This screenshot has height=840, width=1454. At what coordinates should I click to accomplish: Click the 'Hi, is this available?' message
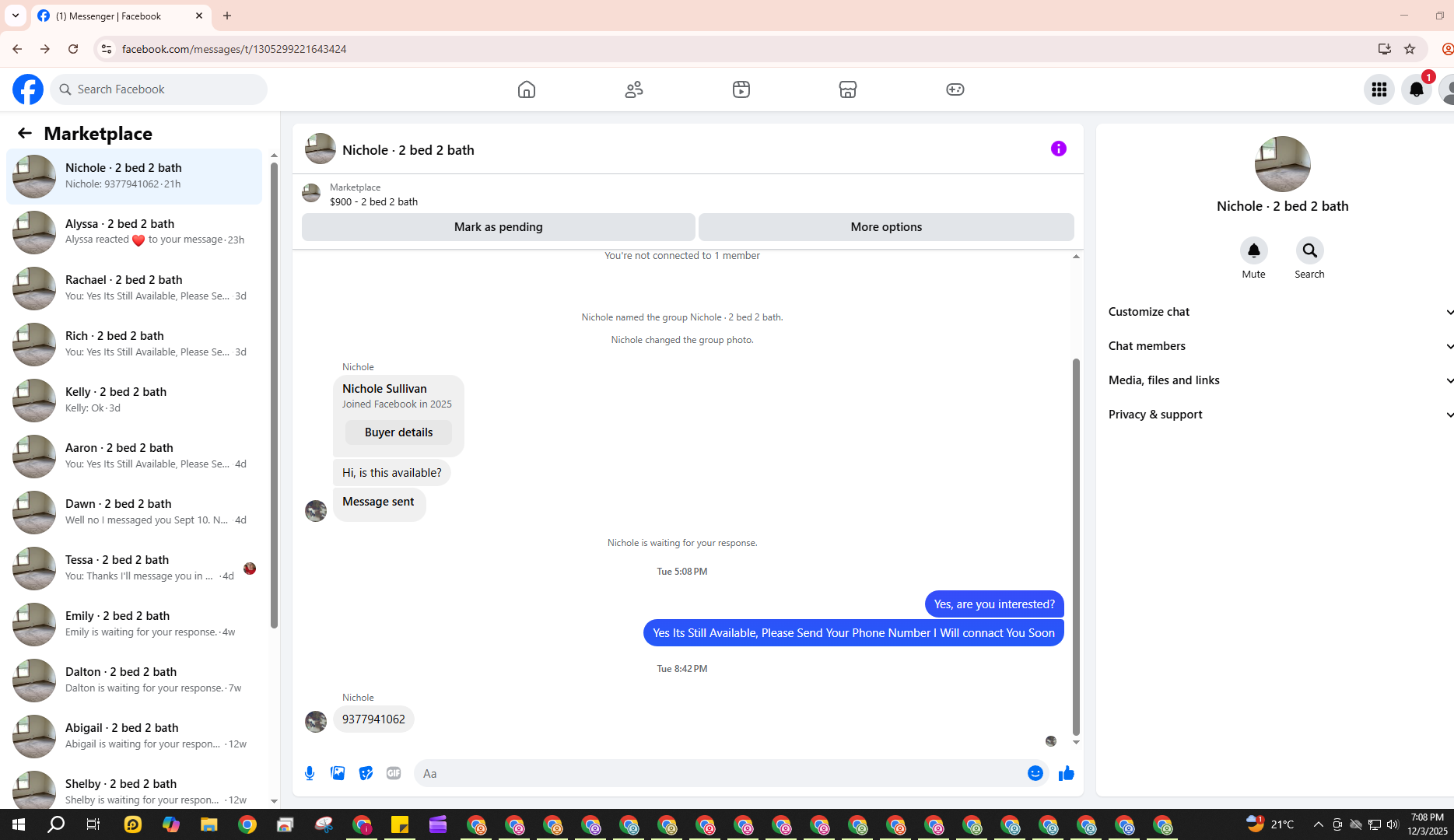click(391, 473)
